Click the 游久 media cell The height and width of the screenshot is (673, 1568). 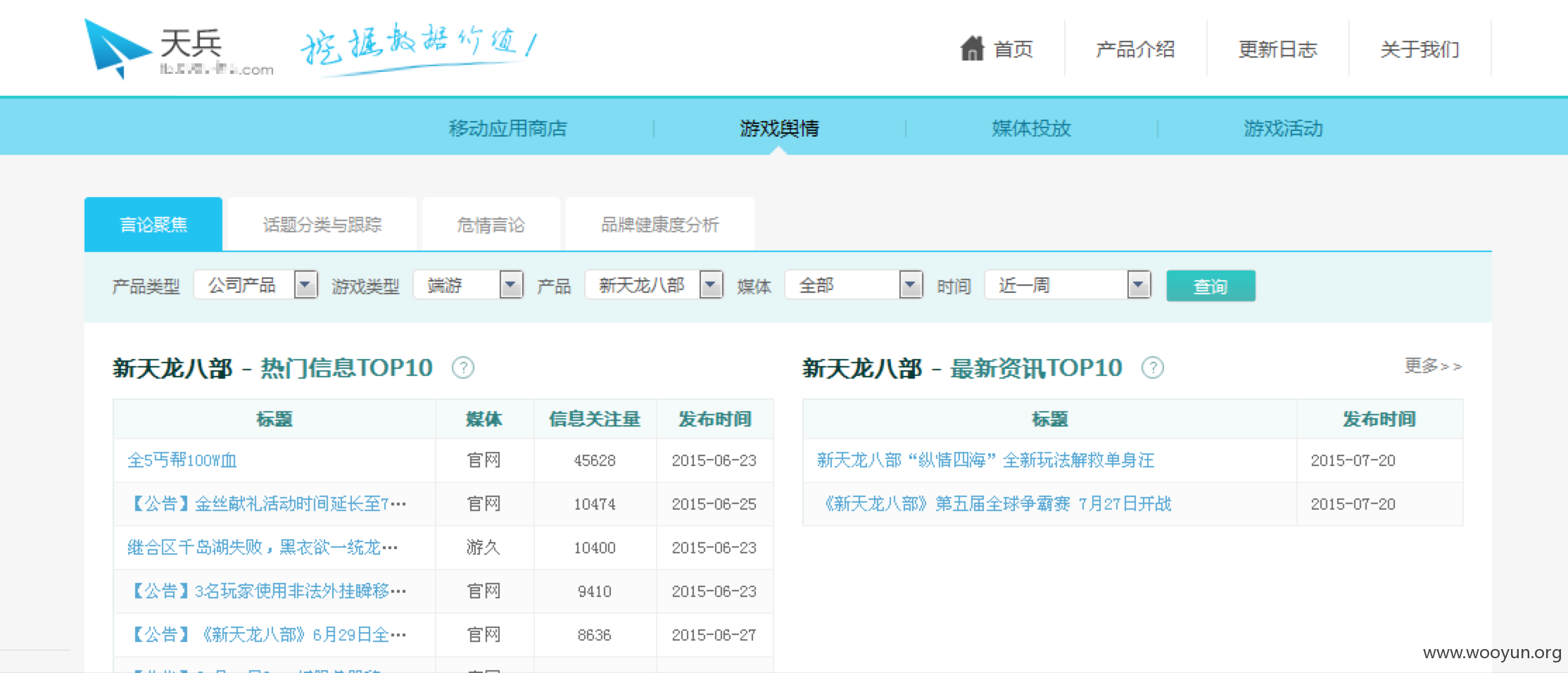483,548
